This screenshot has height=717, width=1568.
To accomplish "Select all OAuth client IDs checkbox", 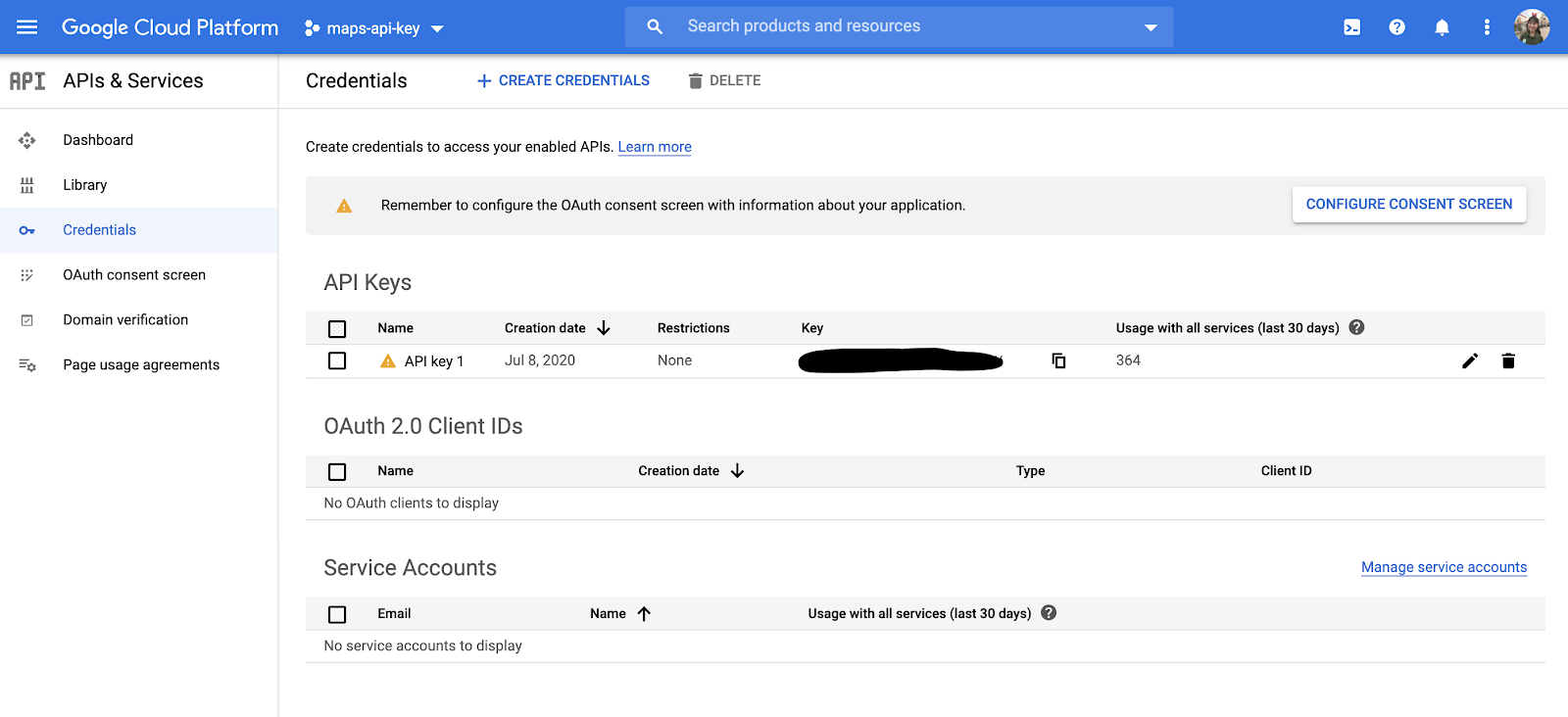I will (x=337, y=472).
